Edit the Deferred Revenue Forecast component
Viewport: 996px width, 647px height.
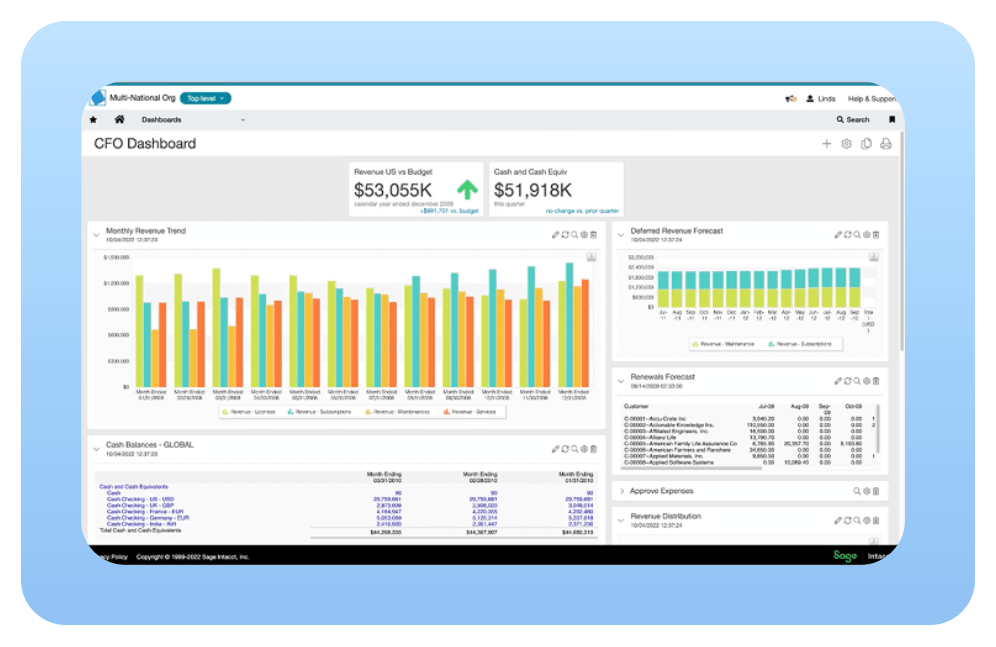(838, 235)
